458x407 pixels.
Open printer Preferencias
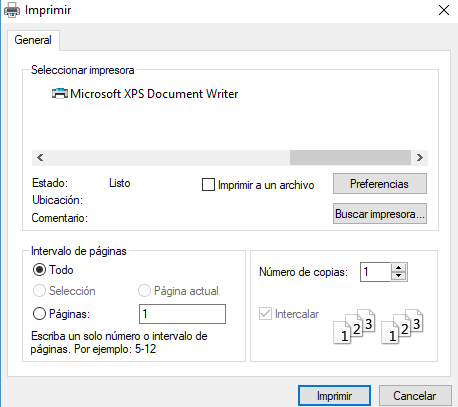380,184
